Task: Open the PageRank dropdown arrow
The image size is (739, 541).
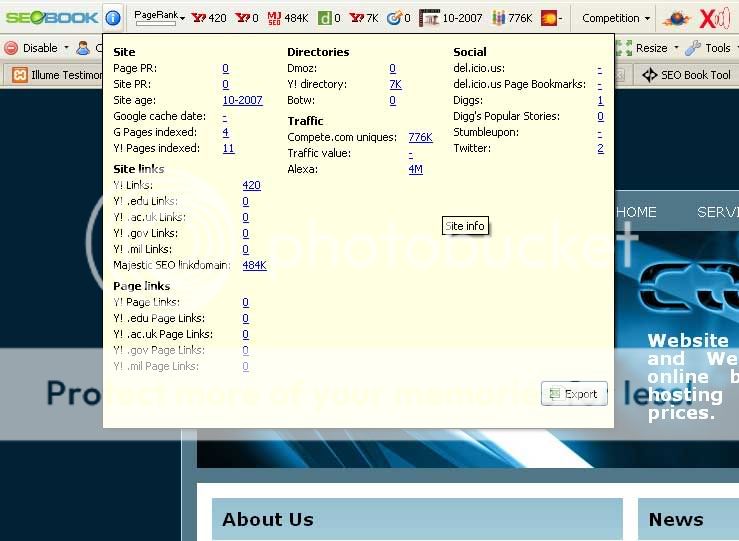Action: pos(183,18)
